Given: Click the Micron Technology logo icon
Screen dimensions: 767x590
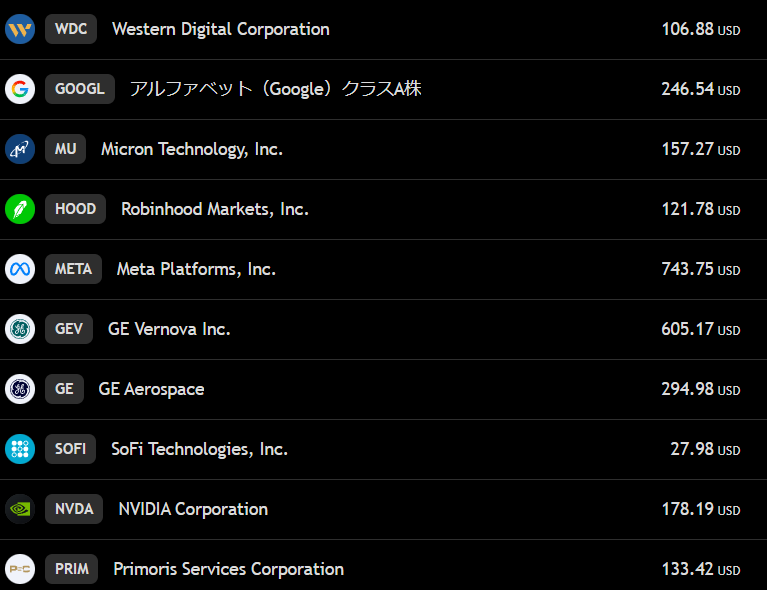Looking at the screenshot, I should point(20,149).
